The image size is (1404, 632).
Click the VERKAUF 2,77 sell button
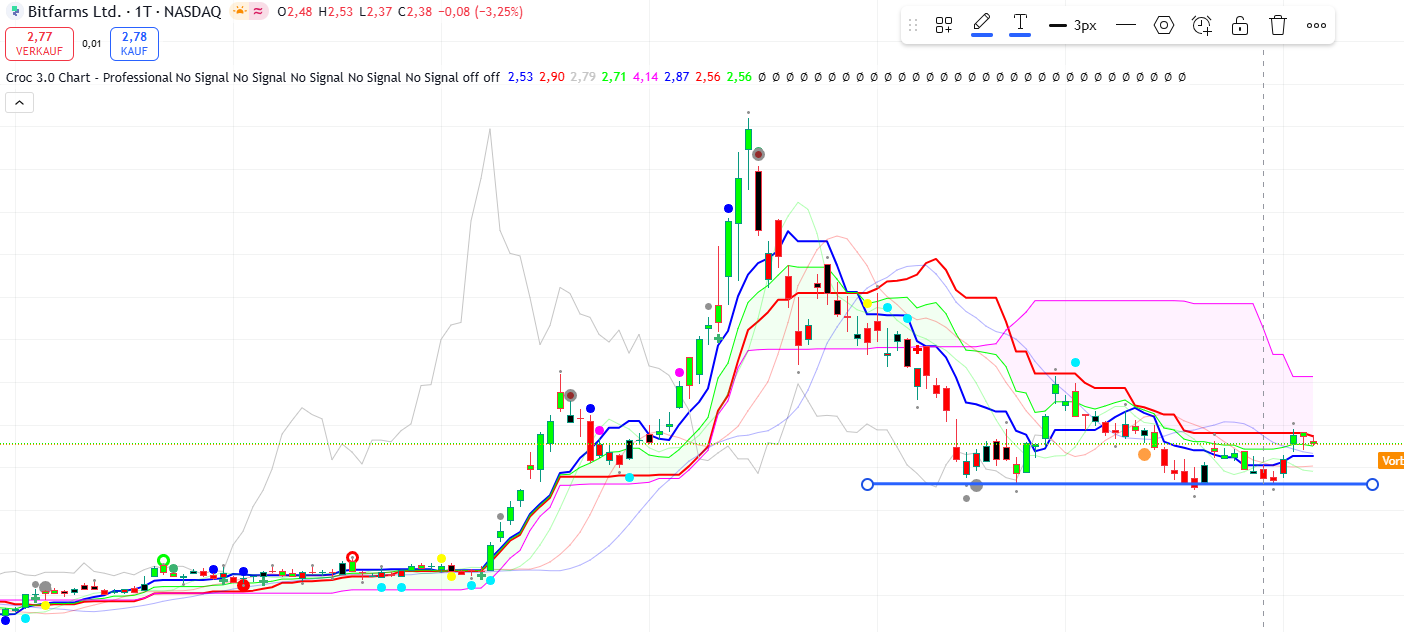[39, 43]
